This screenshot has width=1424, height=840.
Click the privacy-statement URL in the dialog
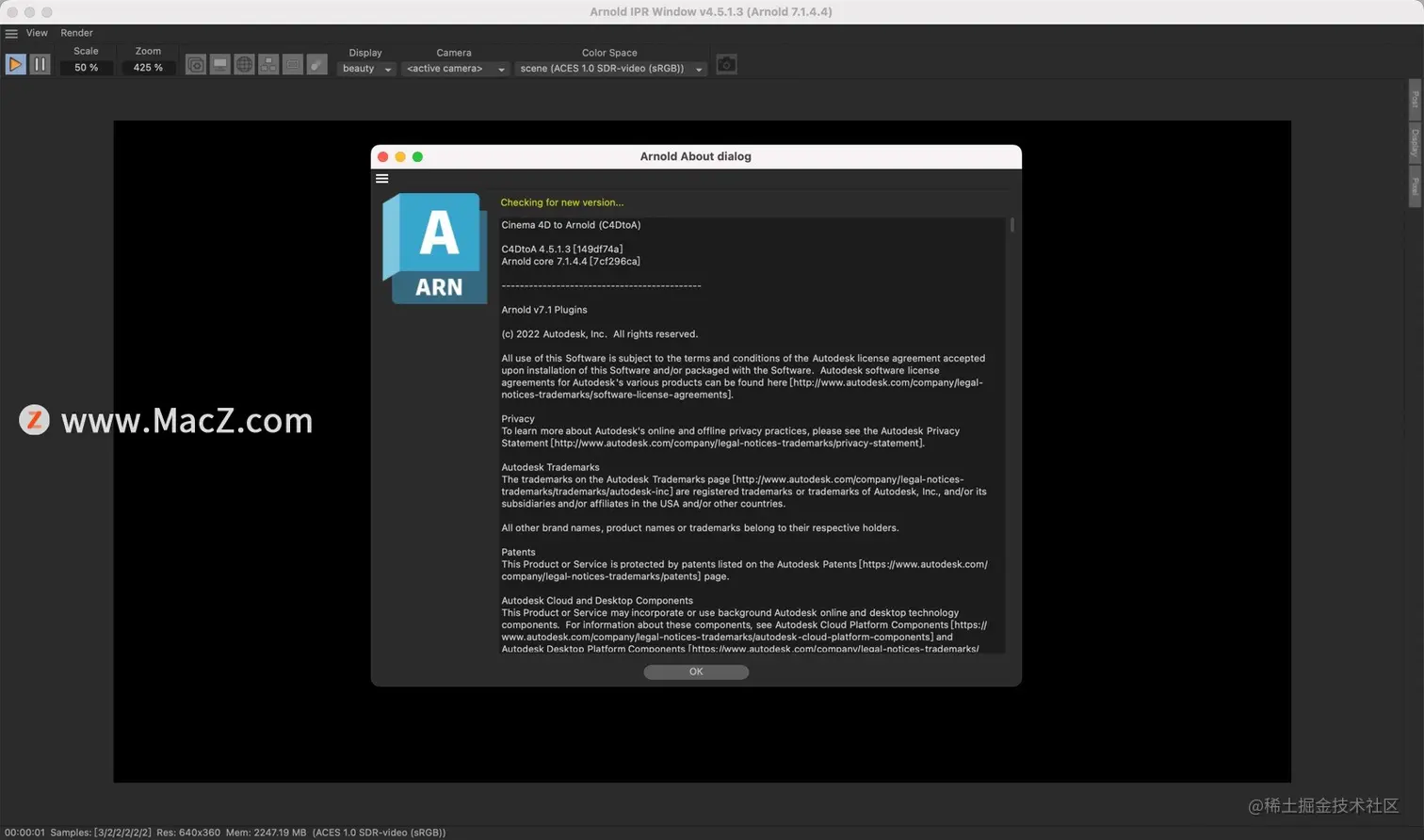pos(736,444)
